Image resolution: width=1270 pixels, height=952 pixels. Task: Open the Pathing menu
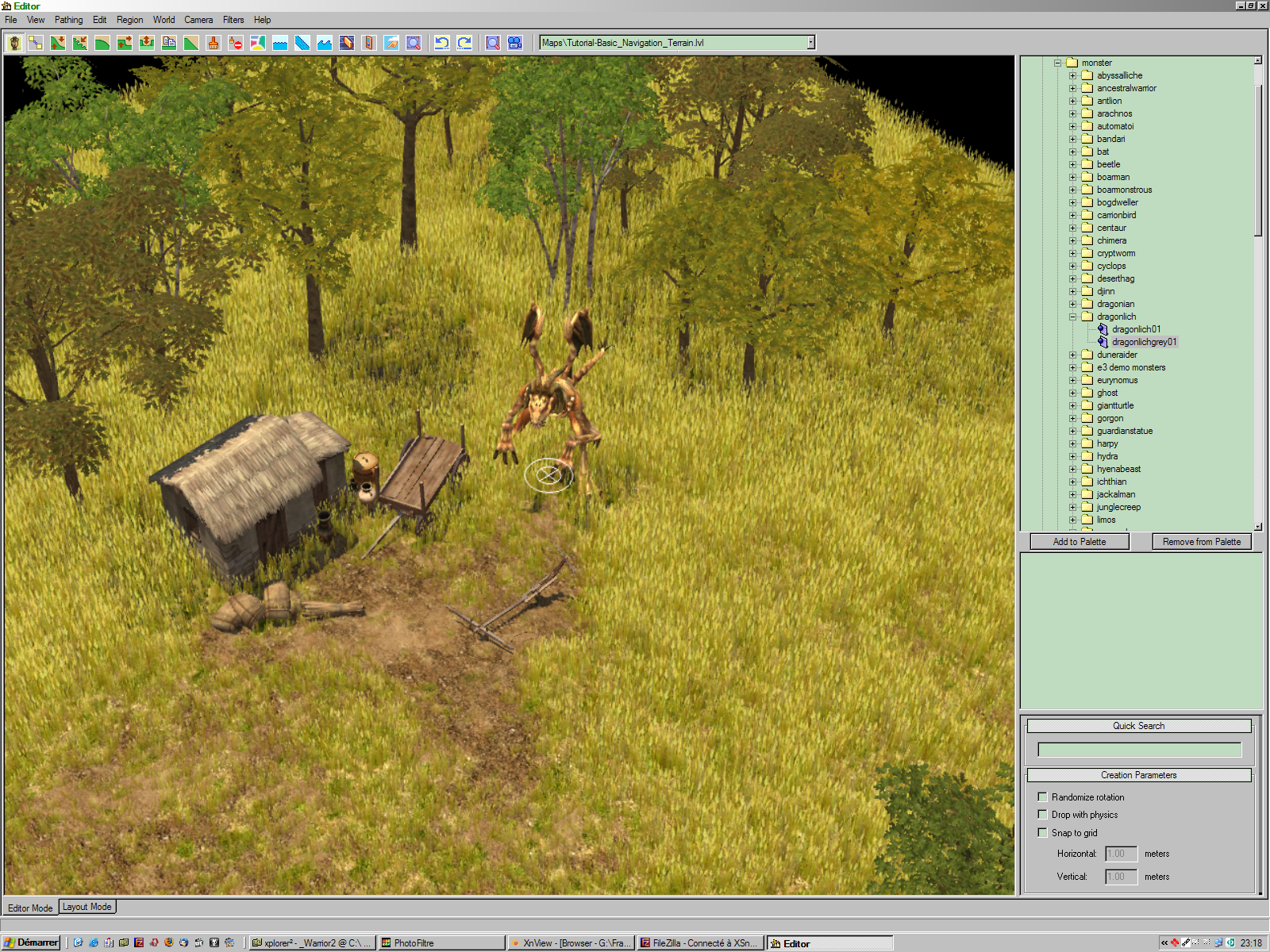click(68, 20)
